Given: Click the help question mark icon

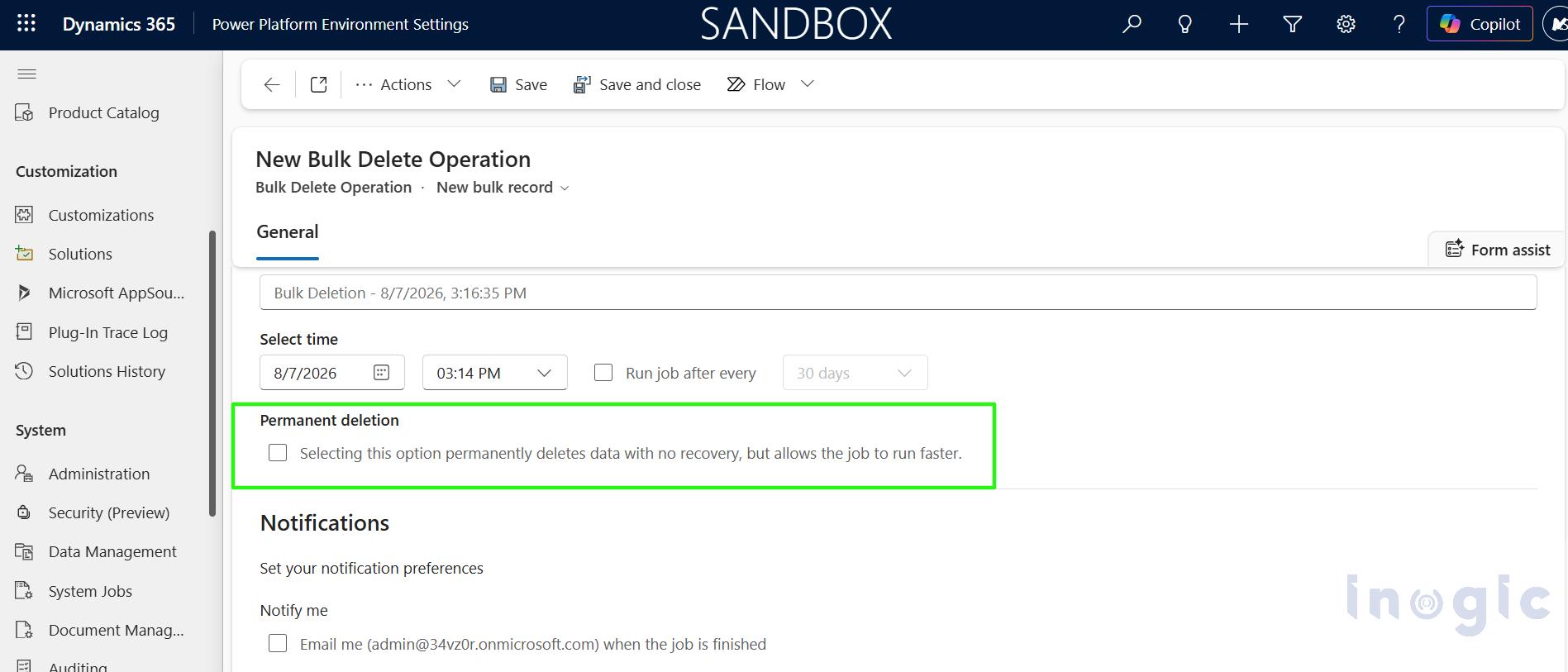Looking at the screenshot, I should point(1399,24).
